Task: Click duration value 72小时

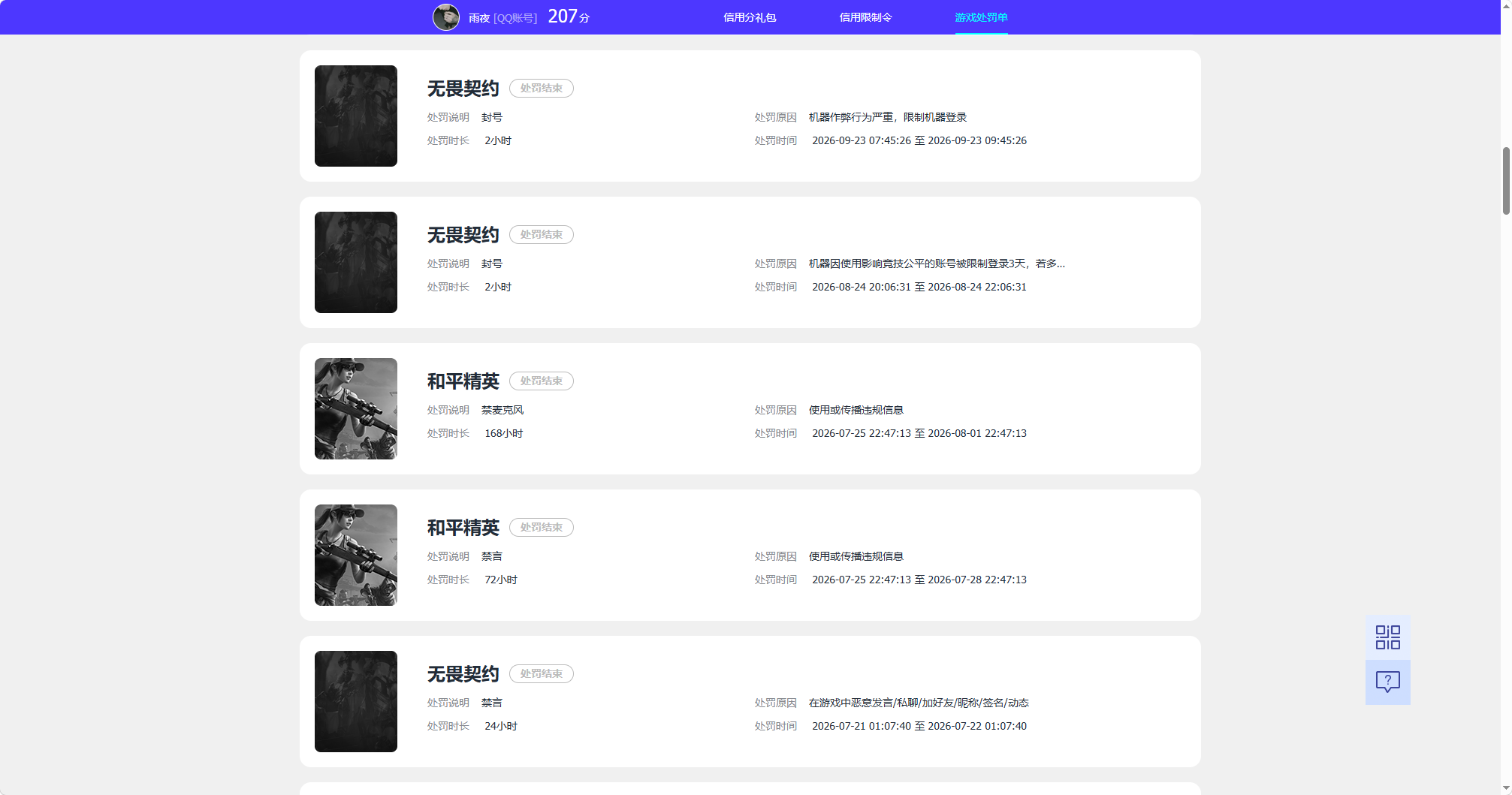Action: (x=501, y=580)
